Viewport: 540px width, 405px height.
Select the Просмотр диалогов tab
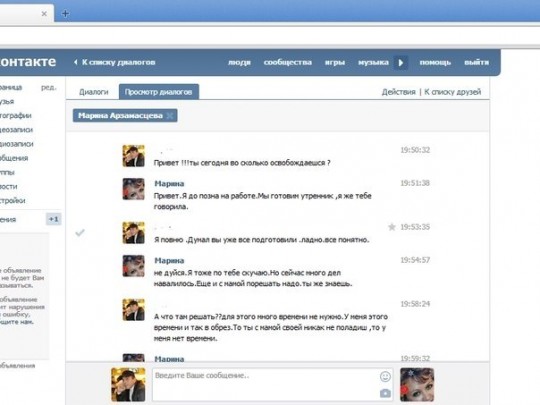point(158,92)
